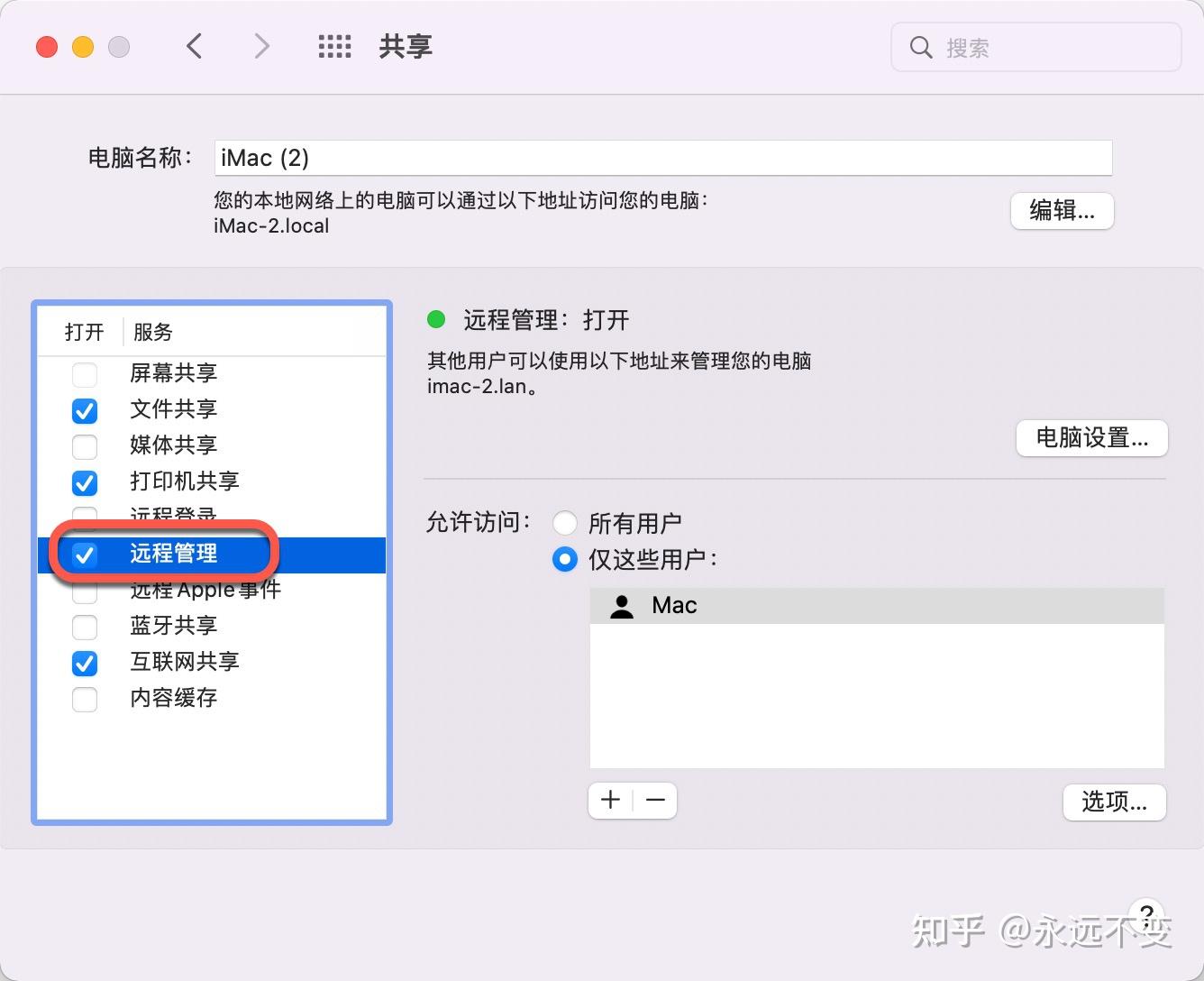
Task: Select the 仅这些用户 radio button
Action: (564, 559)
